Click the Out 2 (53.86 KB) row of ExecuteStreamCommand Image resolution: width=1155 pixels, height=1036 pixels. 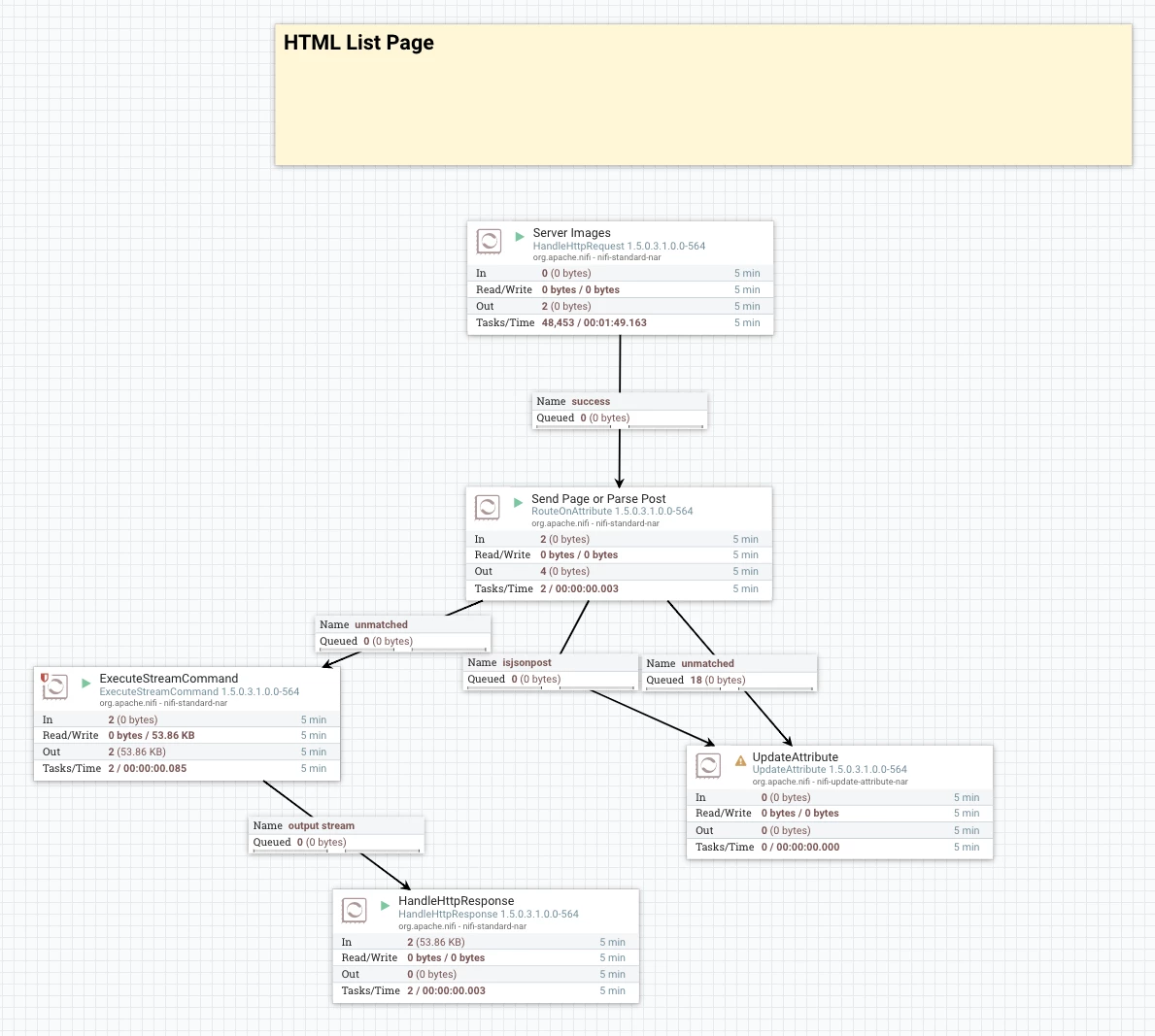(187, 752)
